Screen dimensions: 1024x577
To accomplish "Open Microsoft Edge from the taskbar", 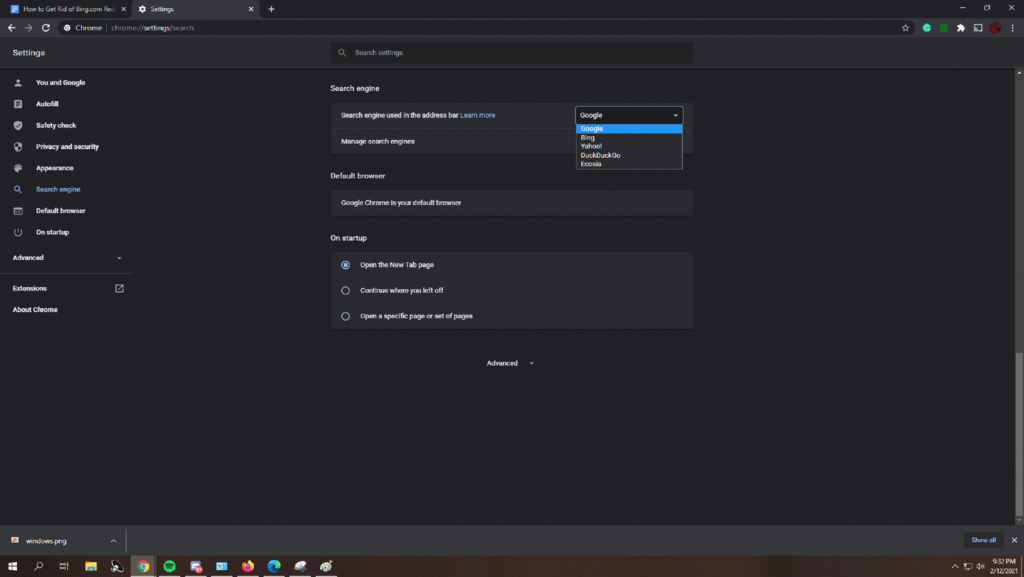I will point(274,567).
